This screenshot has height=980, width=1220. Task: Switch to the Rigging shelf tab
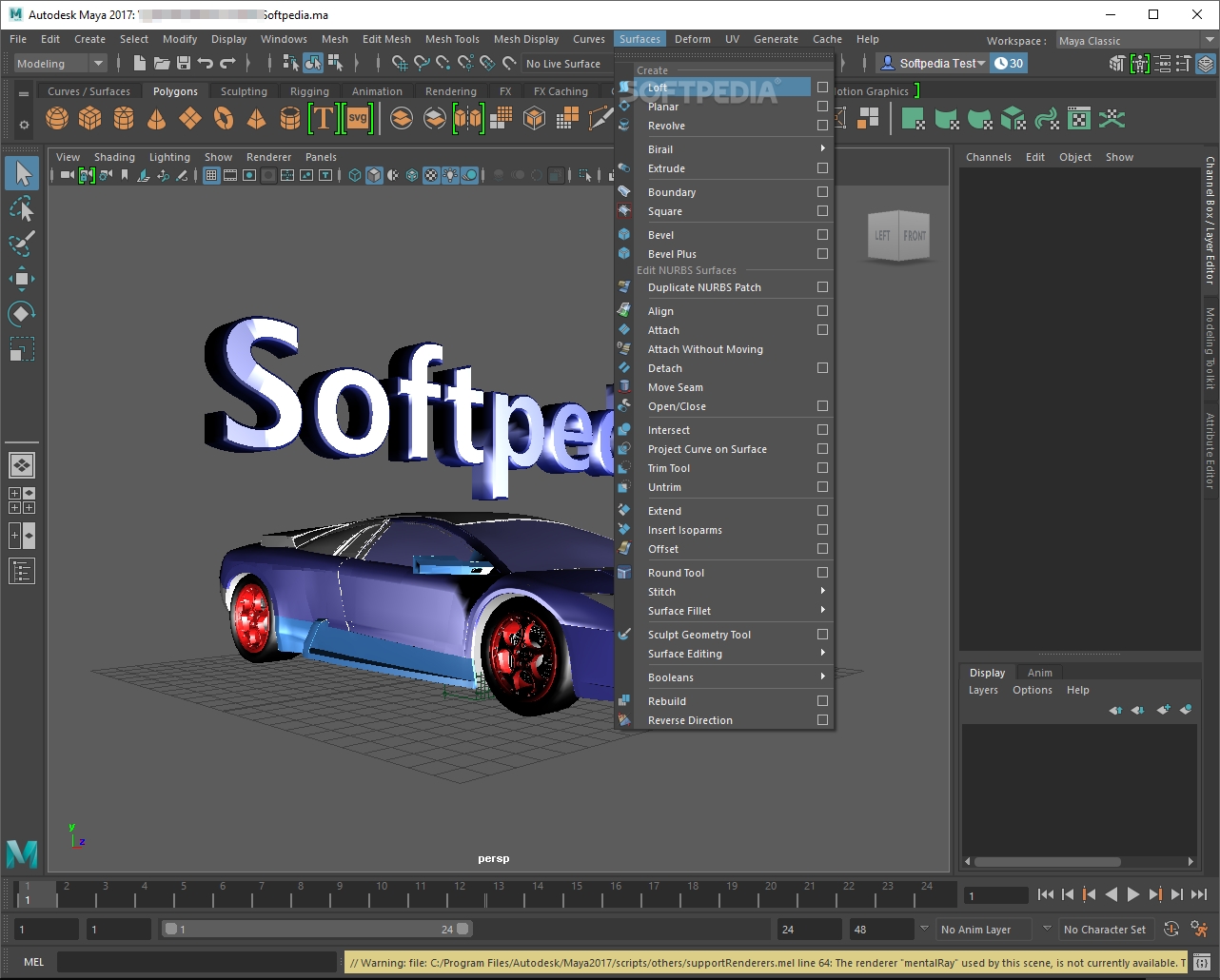point(309,91)
